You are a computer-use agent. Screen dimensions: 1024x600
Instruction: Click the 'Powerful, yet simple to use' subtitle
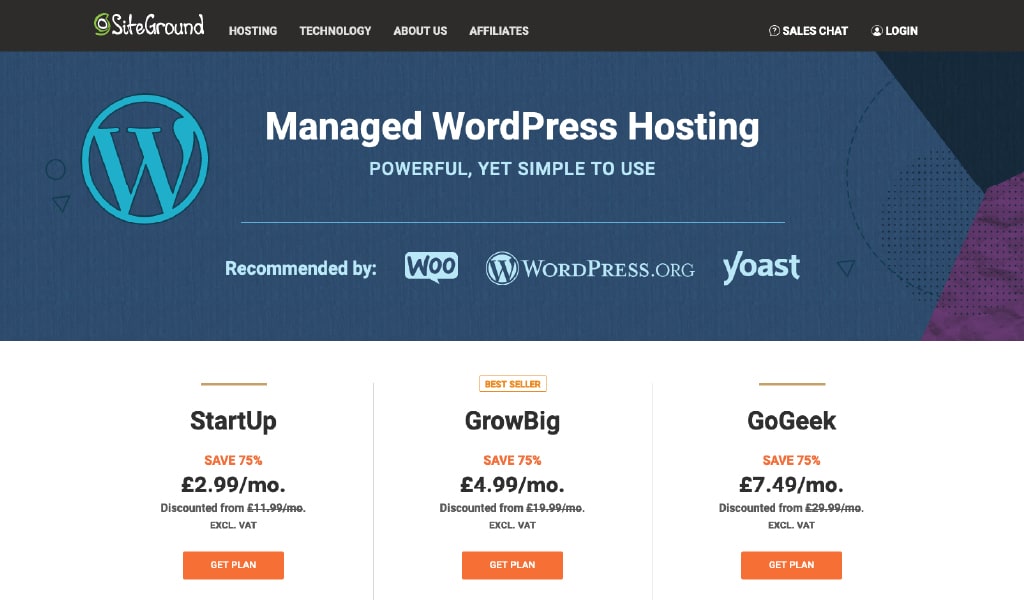pyautogui.click(x=512, y=168)
